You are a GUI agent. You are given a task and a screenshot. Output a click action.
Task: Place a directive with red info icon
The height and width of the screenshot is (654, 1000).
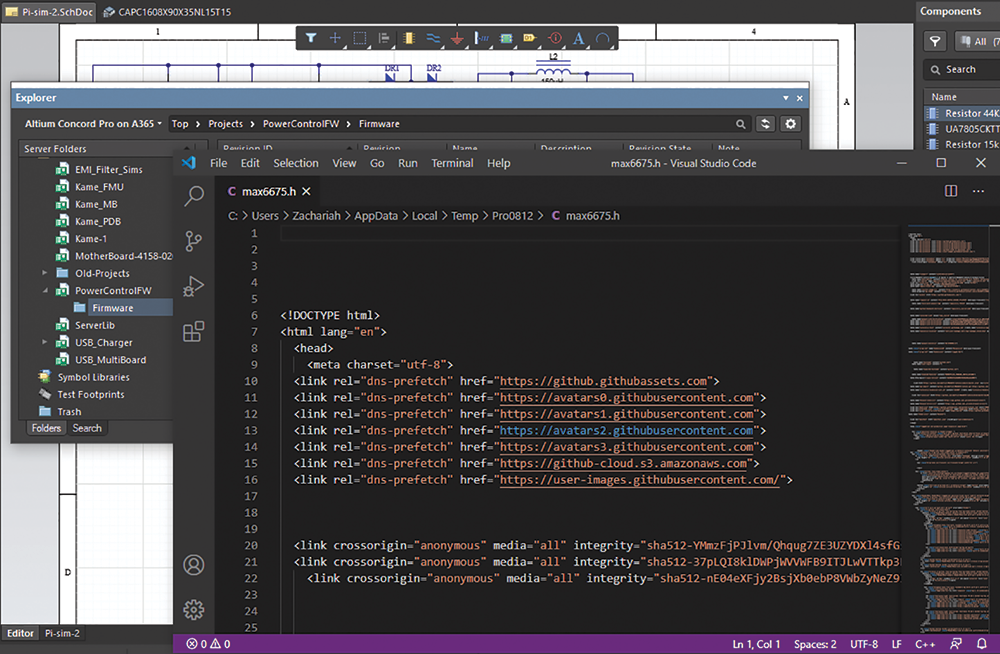coord(555,38)
